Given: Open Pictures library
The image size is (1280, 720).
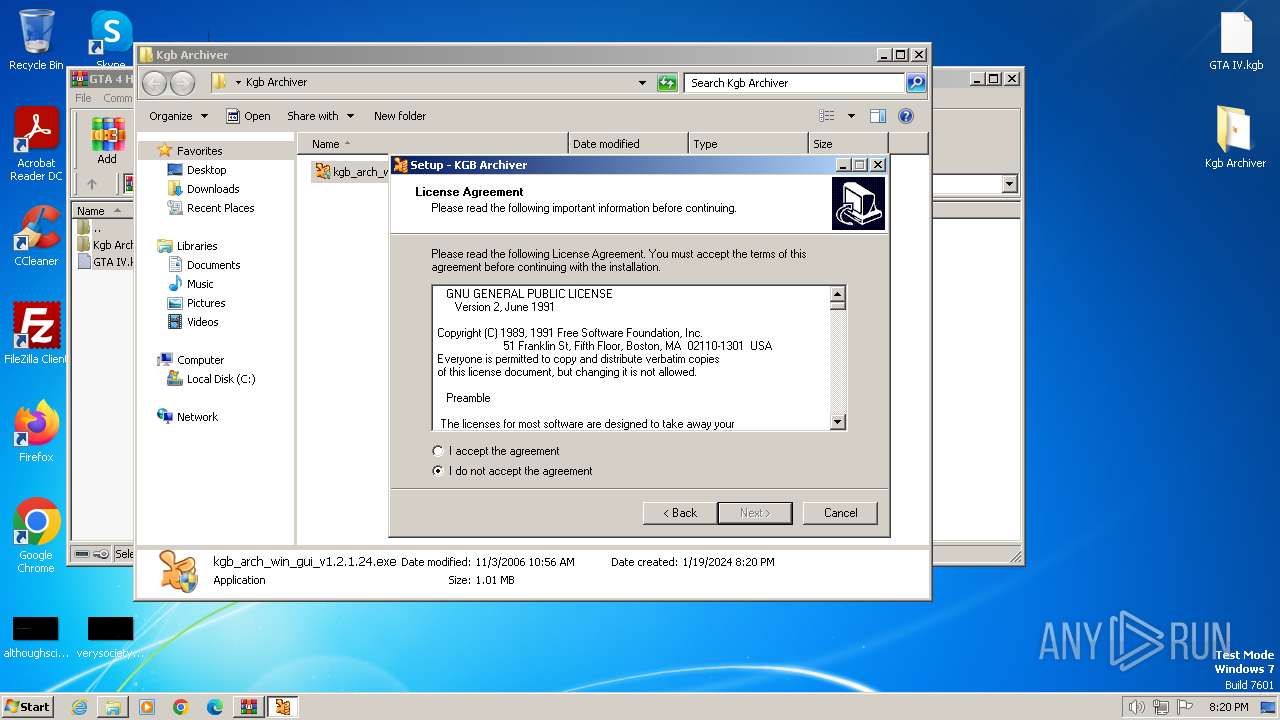Looking at the screenshot, I should point(206,303).
